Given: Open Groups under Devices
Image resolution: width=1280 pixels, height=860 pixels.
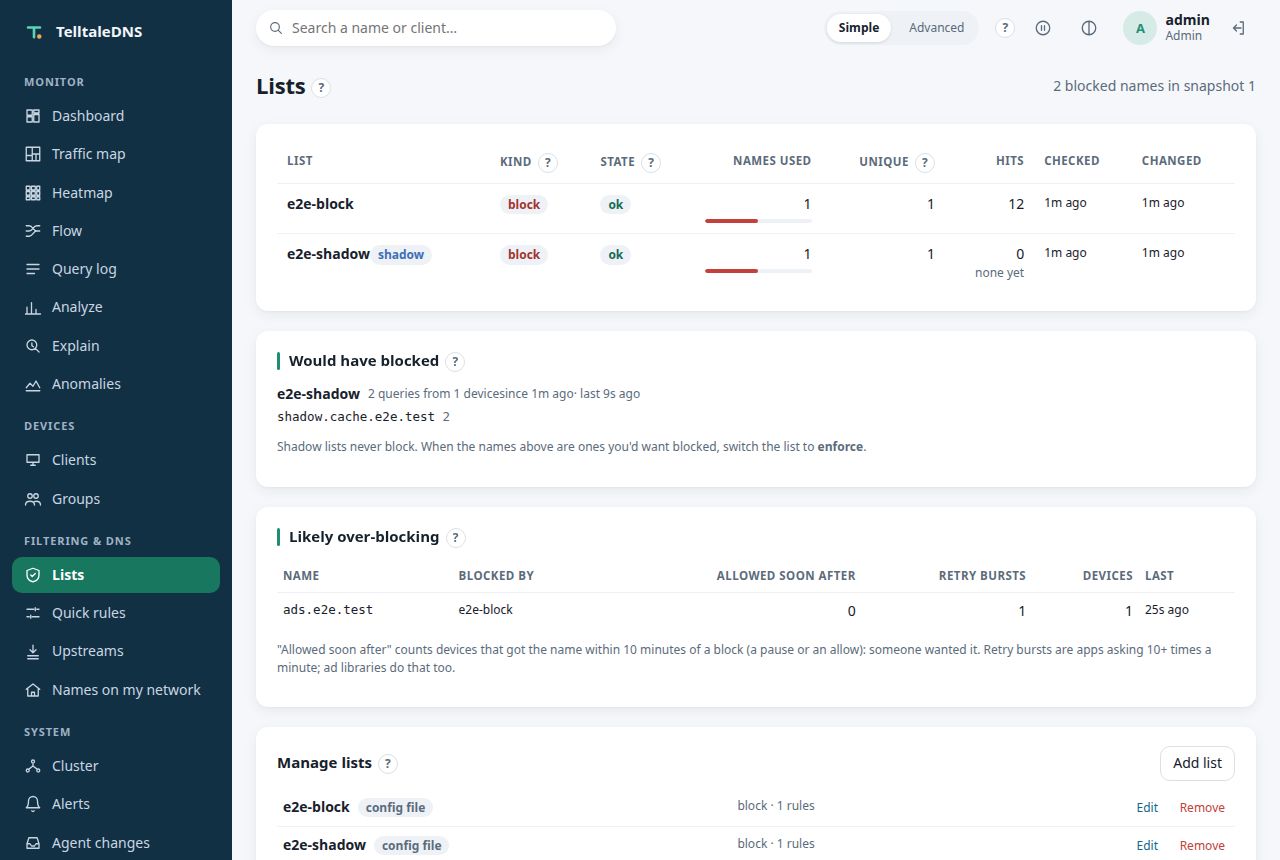Looking at the screenshot, I should pos(116,499).
